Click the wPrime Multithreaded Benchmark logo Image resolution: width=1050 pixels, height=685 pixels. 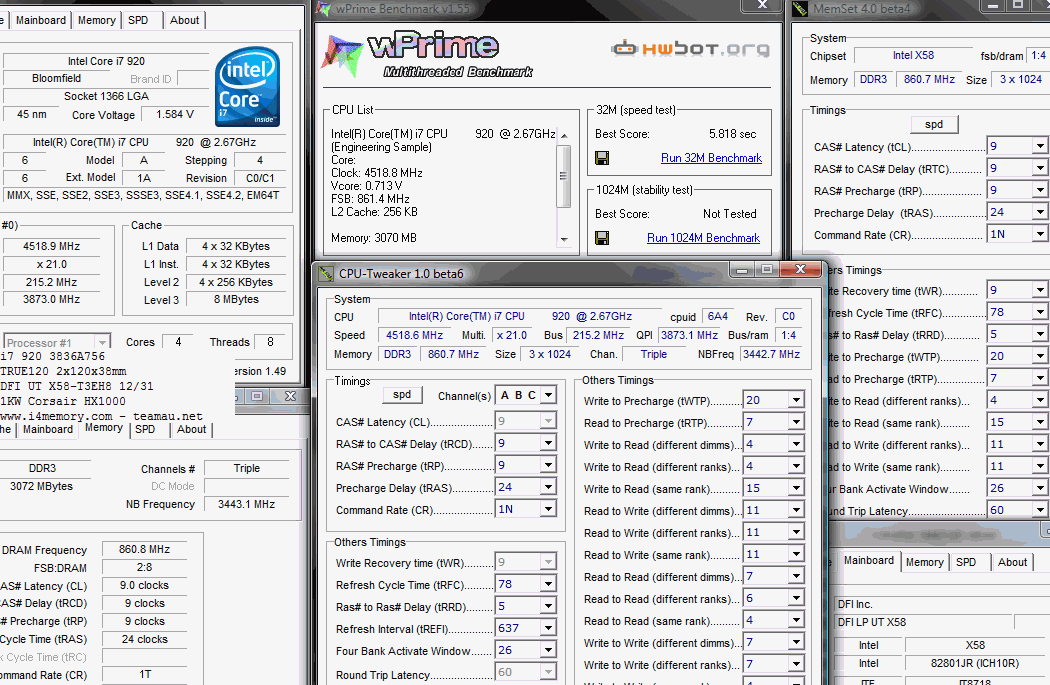429,54
